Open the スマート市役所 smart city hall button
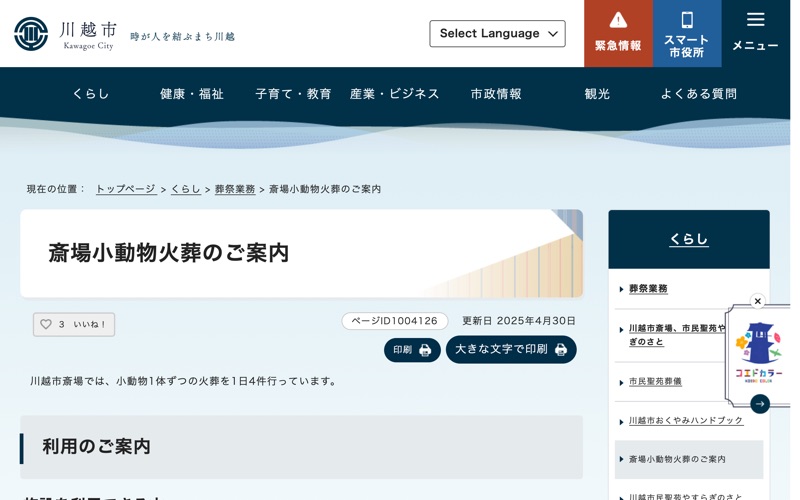 (x=687, y=34)
